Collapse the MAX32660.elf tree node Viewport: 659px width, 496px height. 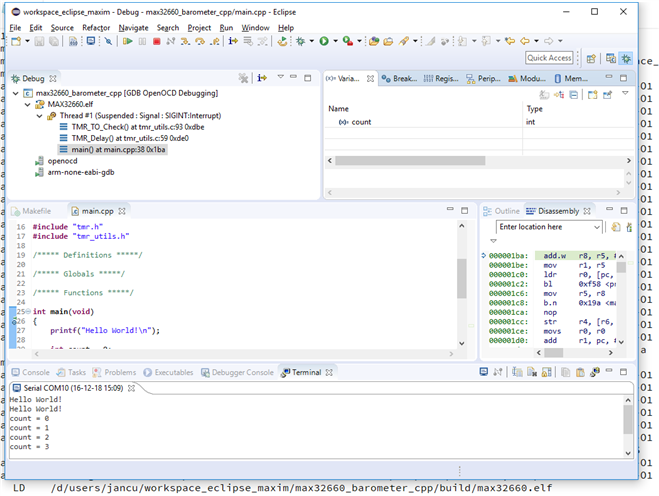[27, 104]
